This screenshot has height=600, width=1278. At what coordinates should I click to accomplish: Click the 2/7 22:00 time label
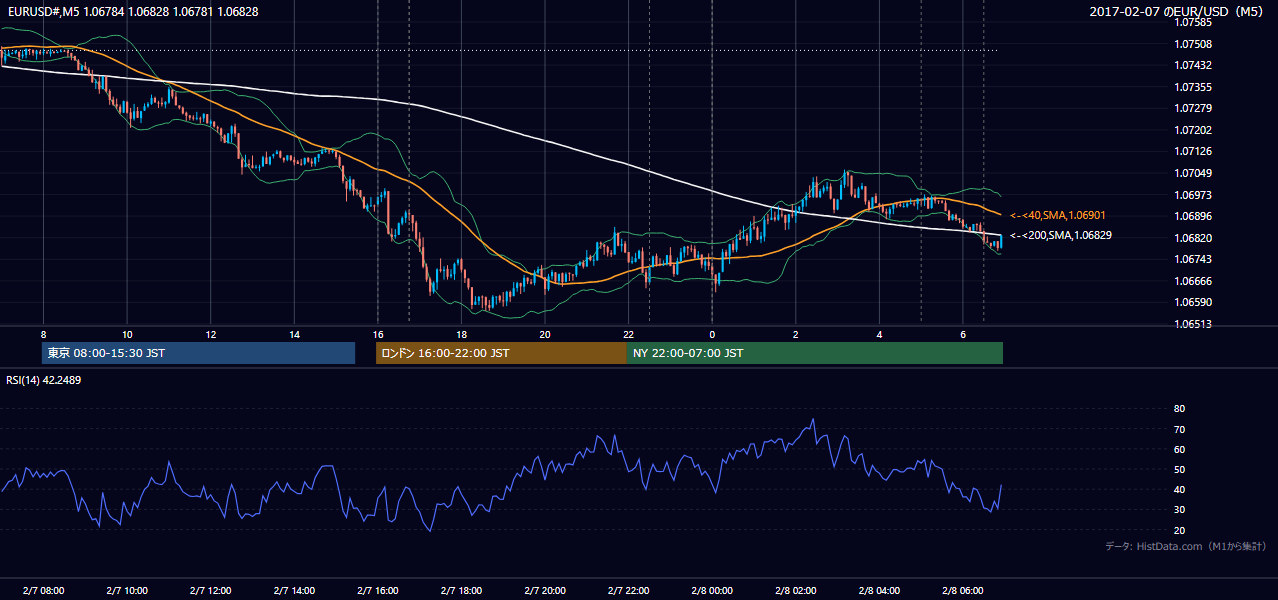point(628,591)
